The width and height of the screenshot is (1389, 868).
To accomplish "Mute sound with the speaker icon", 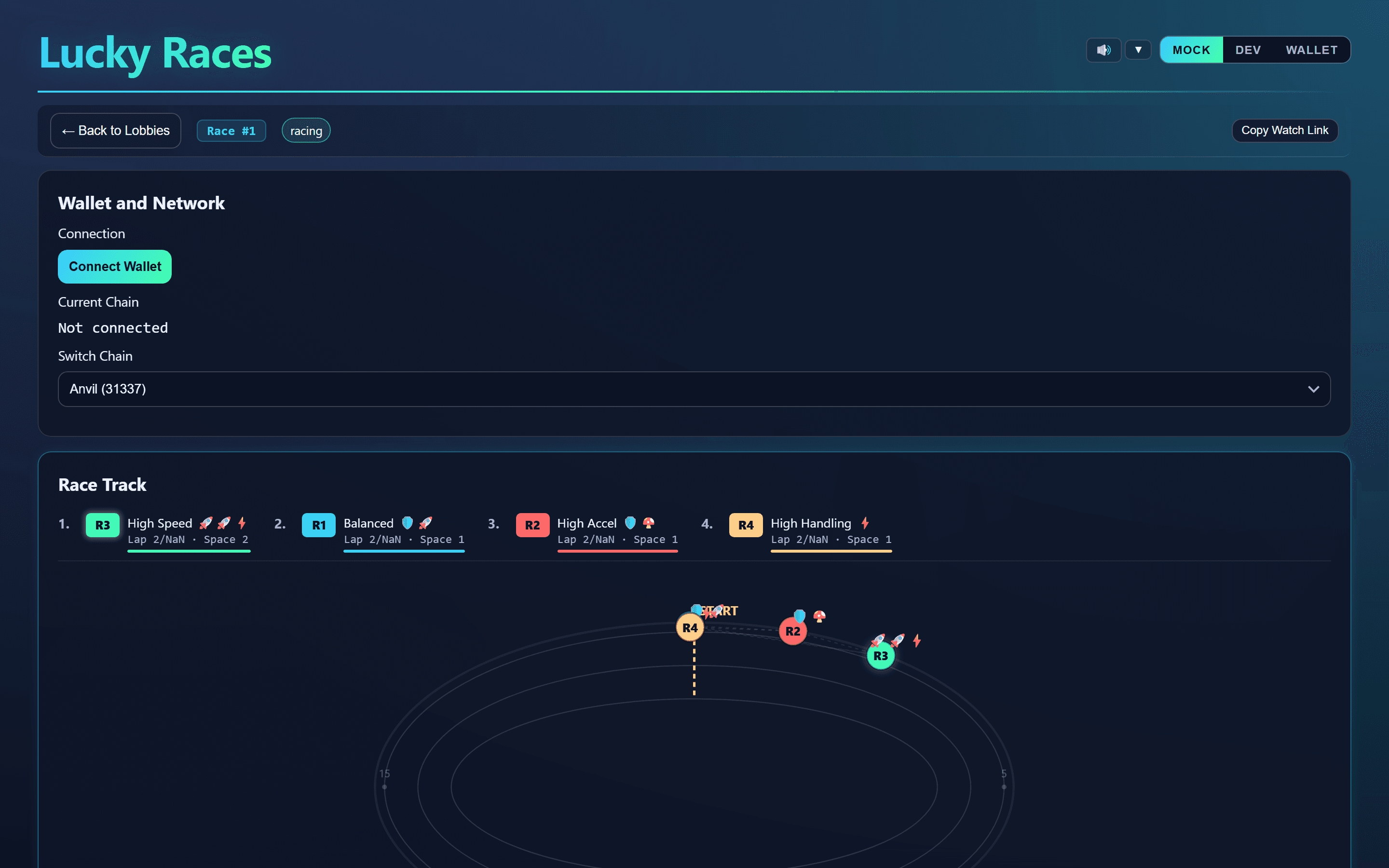I will (1103, 50).
